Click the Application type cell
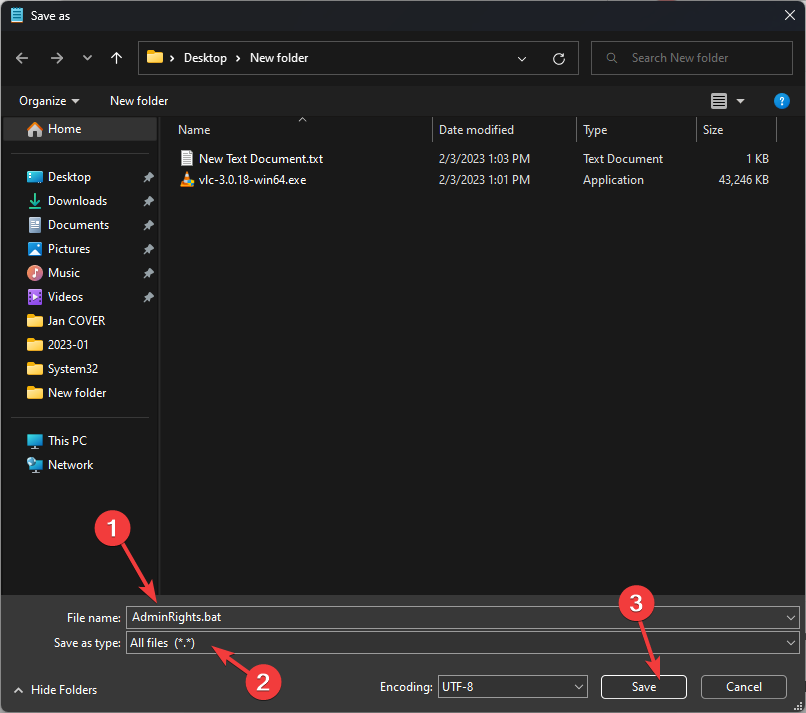The image size is (806, 713). [x=613, y=180]
